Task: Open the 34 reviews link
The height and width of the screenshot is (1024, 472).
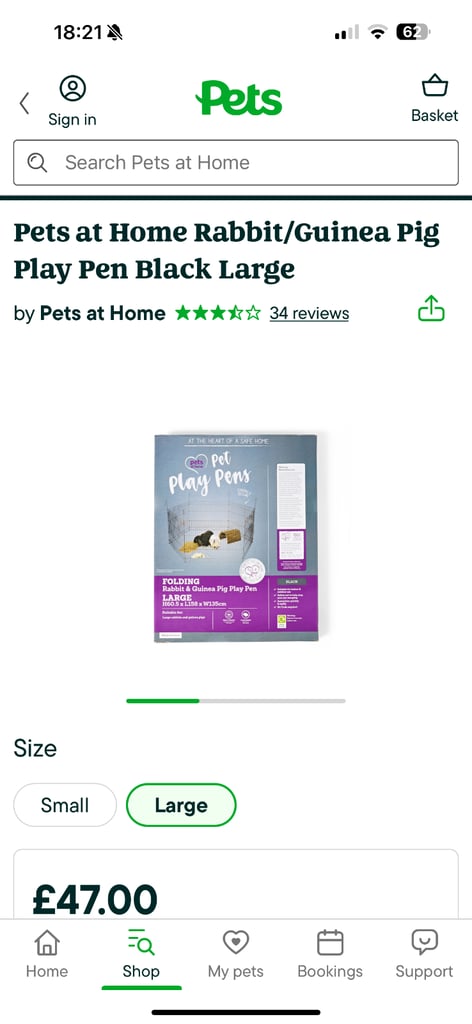Action: pyautogui.click(x=309, y=313)
